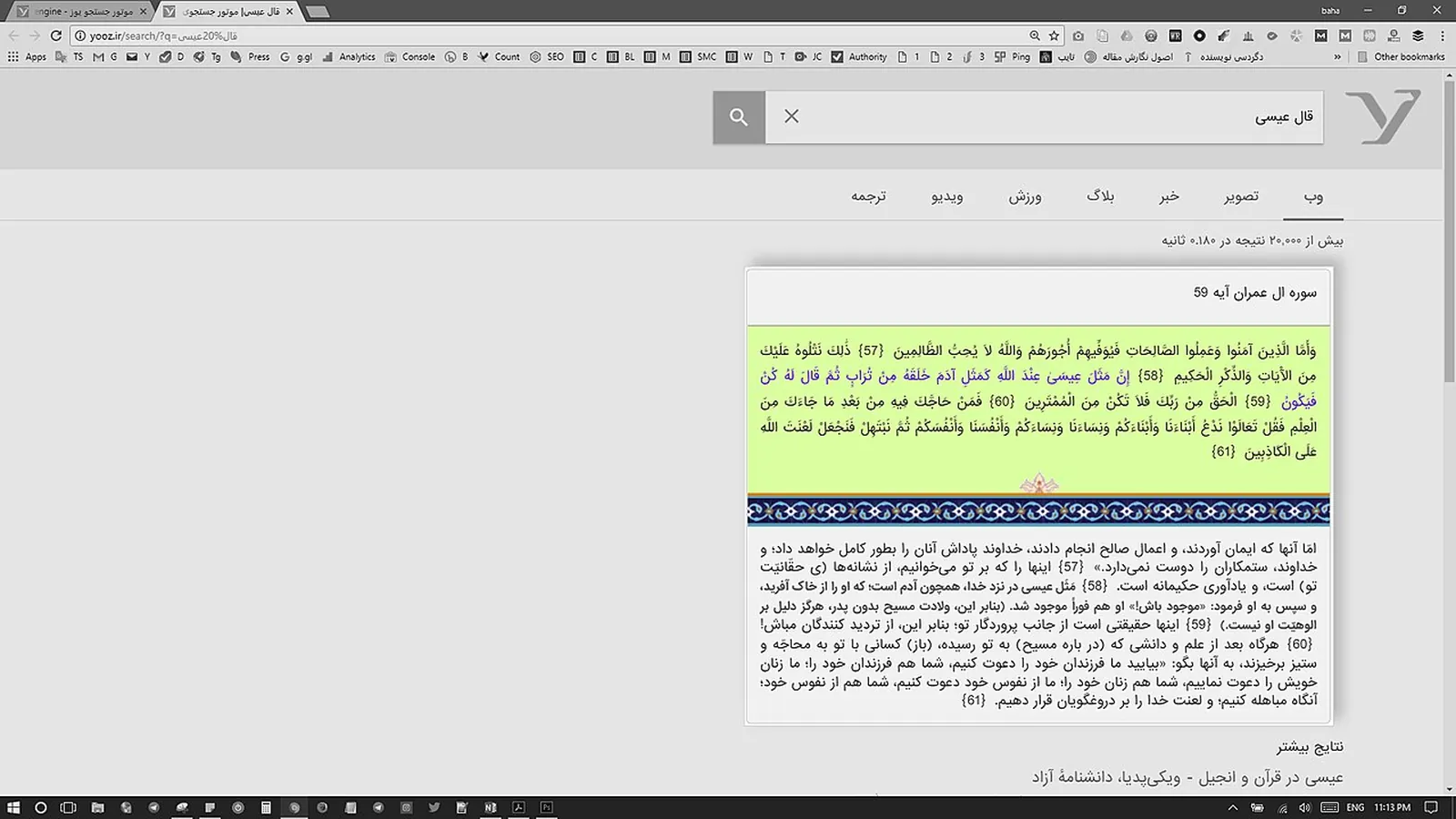The height and width of the screenshot is (819, 1456).
Task: Open the zoom magnifier in the address bar
Action: click(1035, 35)
